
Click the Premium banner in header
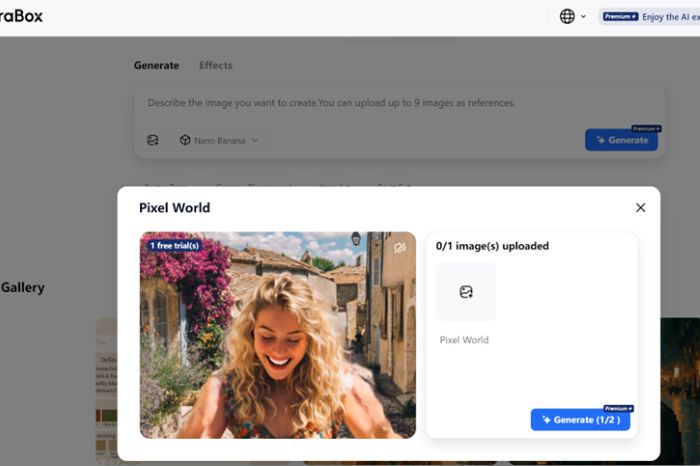click(x=650, y=17)
